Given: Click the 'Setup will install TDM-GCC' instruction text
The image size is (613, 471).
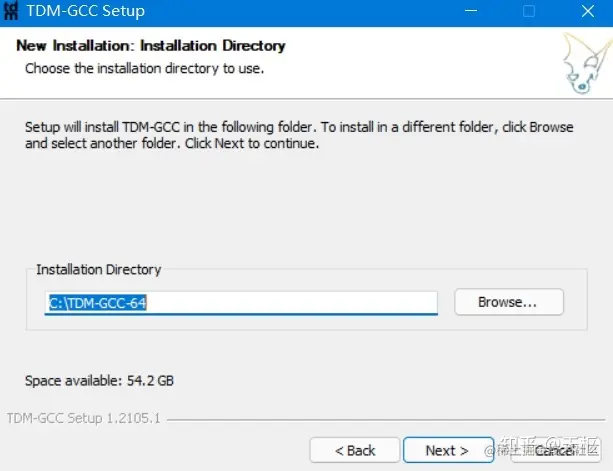Looking at the screenshot, I should (x=299, y=135).
